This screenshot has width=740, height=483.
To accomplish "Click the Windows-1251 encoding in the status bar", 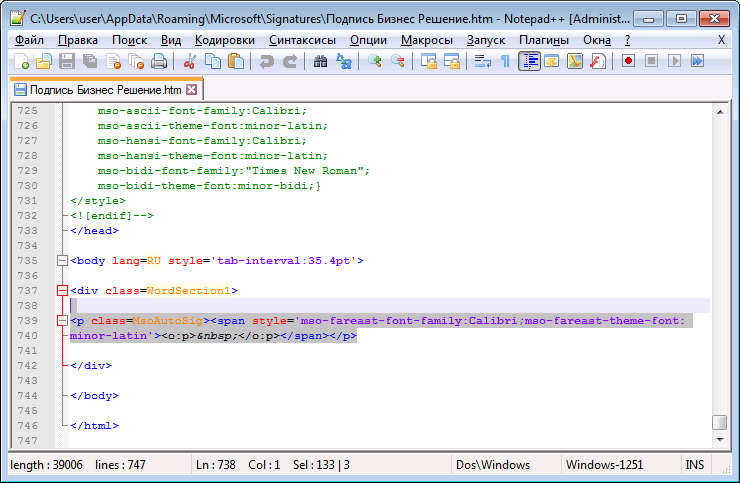I will (605, 465).
